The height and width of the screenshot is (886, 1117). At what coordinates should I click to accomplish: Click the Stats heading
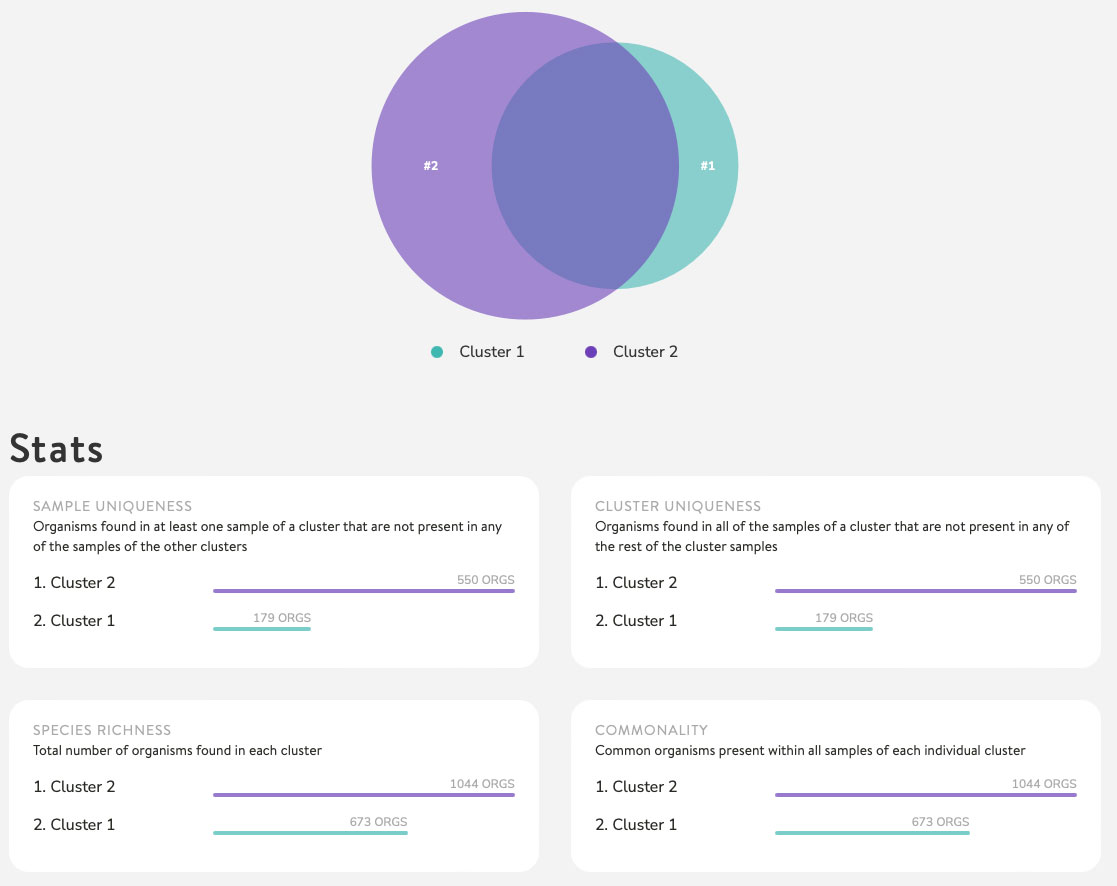coord(57,450)
